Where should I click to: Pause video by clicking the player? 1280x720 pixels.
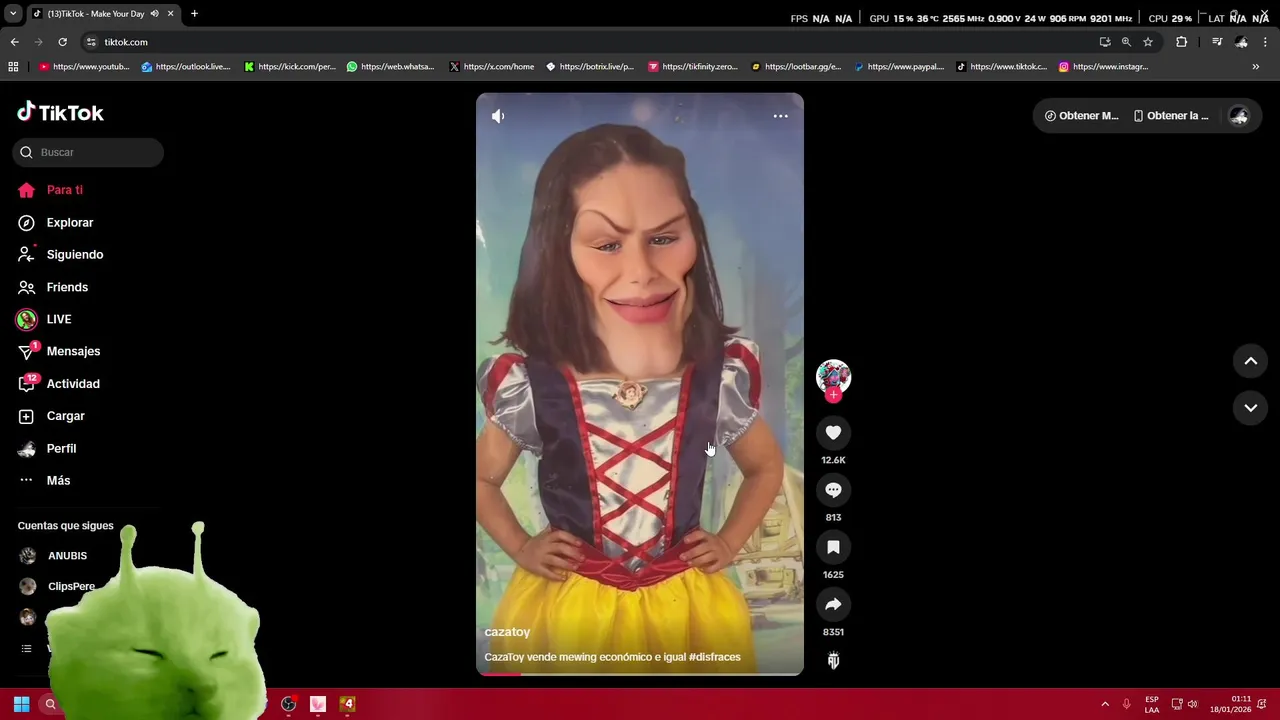[640, 384]
